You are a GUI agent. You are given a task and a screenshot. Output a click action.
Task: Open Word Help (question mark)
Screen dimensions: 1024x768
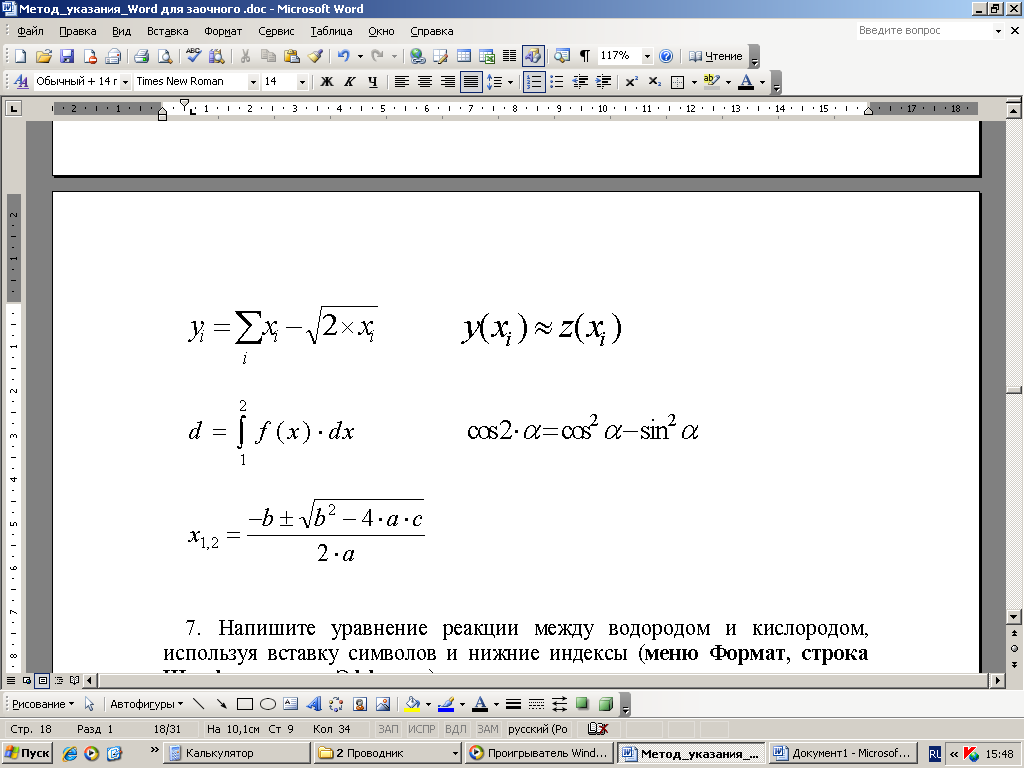666,56
